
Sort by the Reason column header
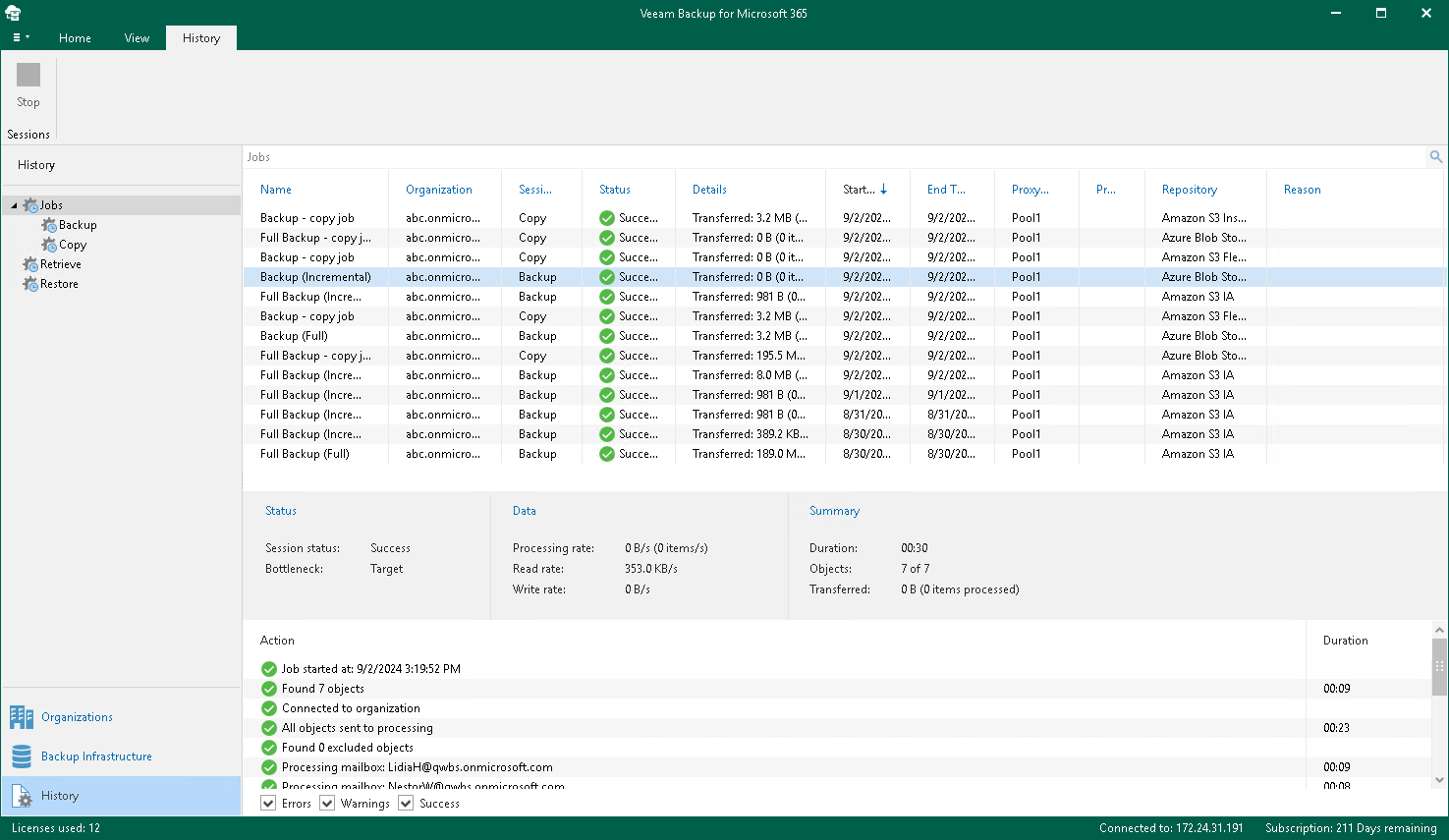(x=1303, y=190)
